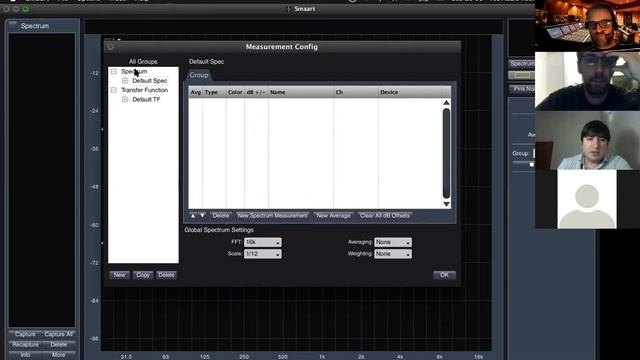Click the measurement table scrollbar thumb

click(x=447, y=153)
